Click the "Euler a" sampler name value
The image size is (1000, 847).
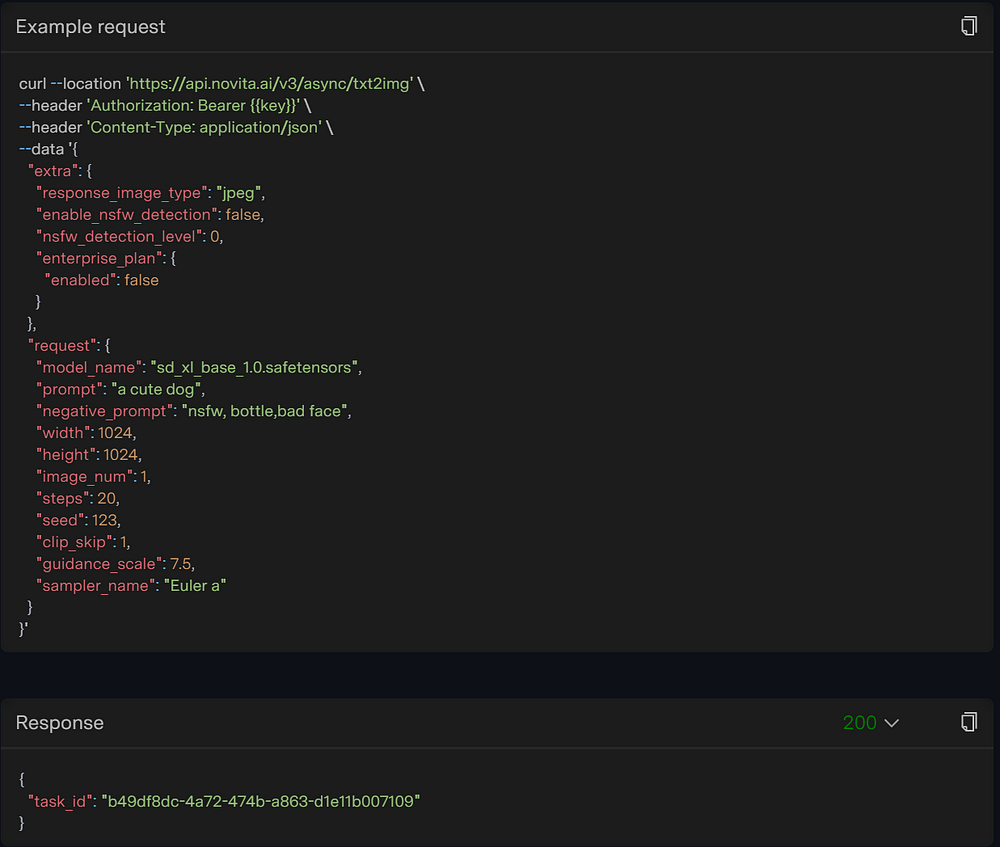[x=195, y=586]
